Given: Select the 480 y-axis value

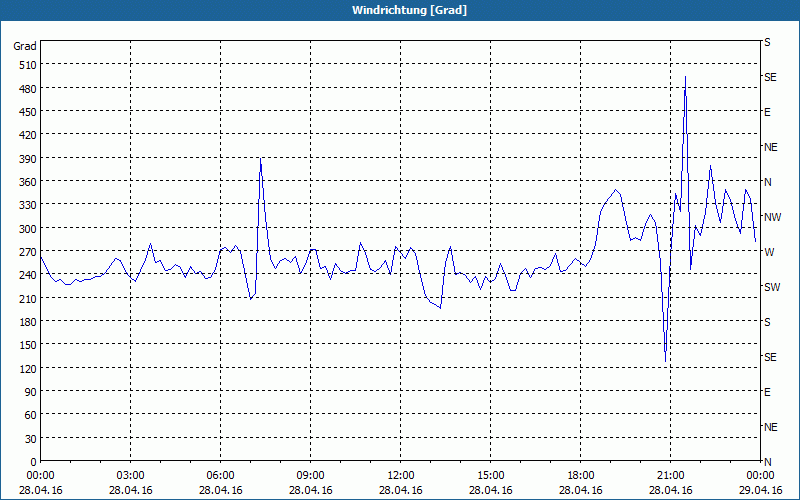Looking at the screenshot, I should tap(28, 89).
